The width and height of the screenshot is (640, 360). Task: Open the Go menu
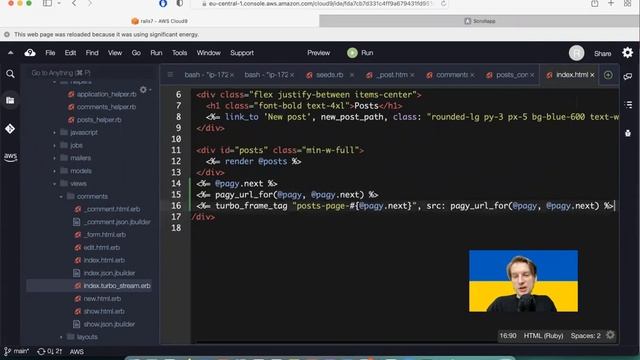(x=136, y=53)
